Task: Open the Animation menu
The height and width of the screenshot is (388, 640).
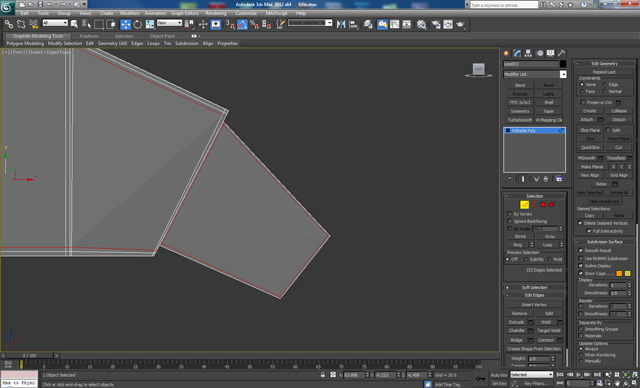Action: coord(155,13)
